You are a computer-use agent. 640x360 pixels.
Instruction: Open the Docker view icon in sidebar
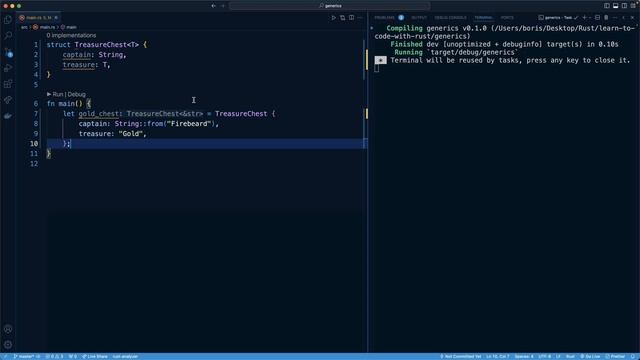coord(8,116)
